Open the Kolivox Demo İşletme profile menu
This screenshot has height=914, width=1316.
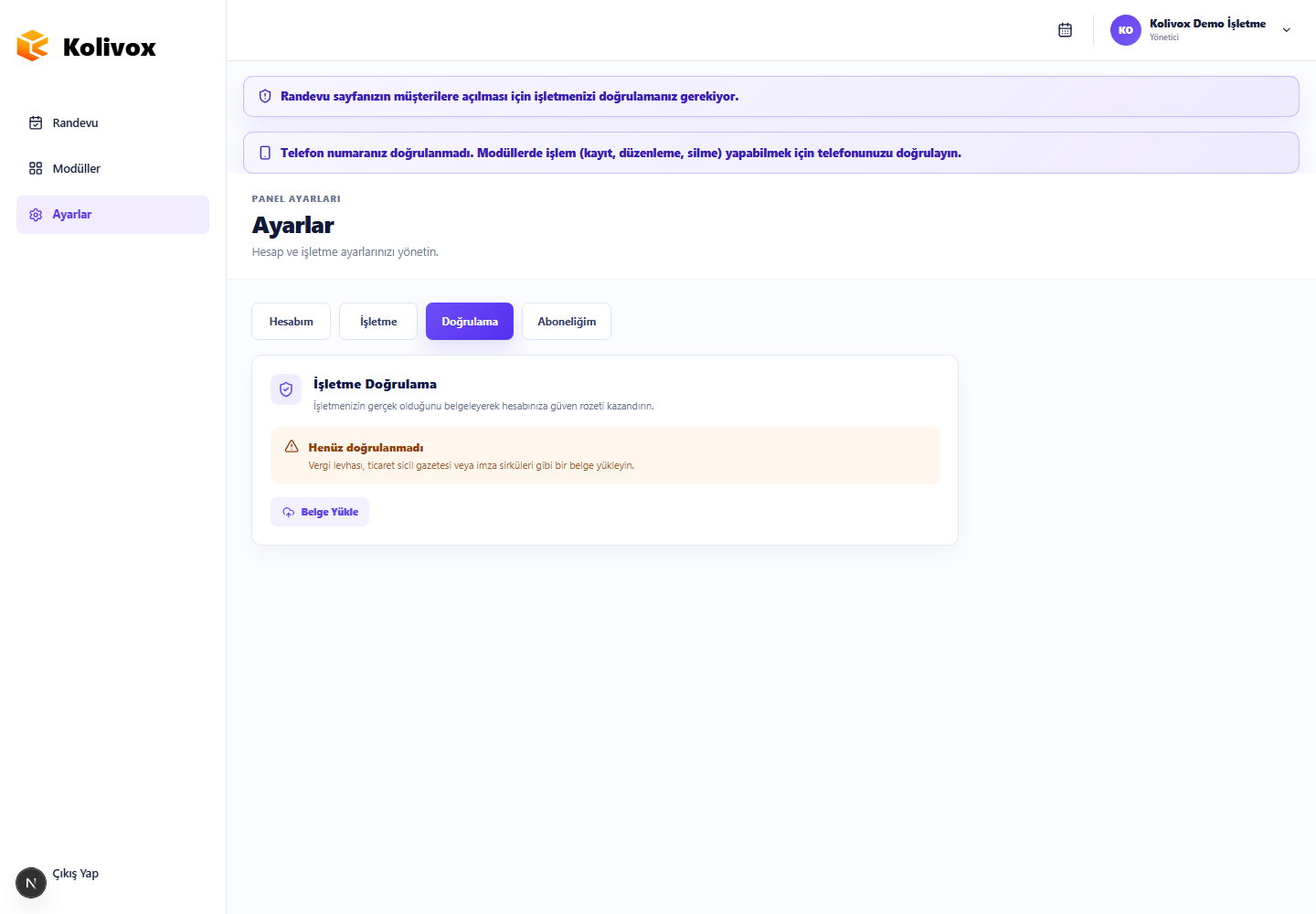tap(1202, 30)
